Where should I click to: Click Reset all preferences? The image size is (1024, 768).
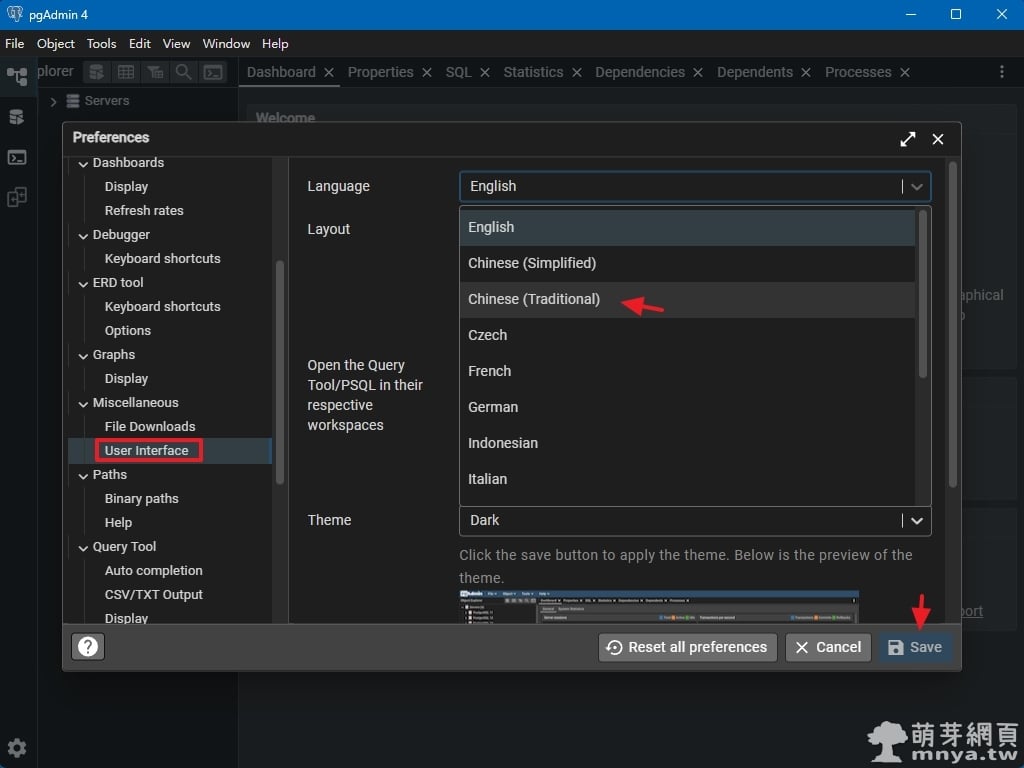click(x=687, y=647)
